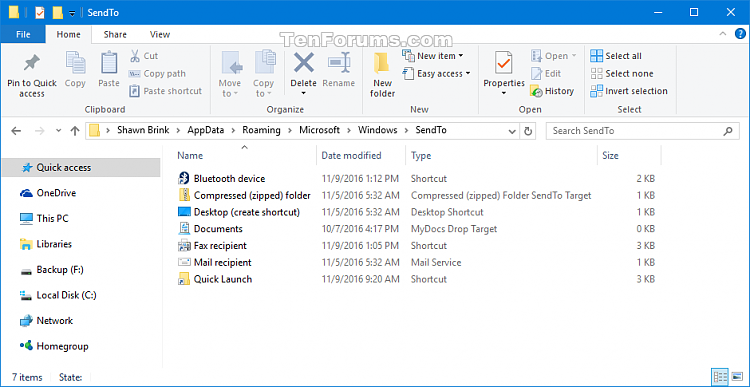
Task: Create a New folder from ribbon
Action: pos(382,75)
